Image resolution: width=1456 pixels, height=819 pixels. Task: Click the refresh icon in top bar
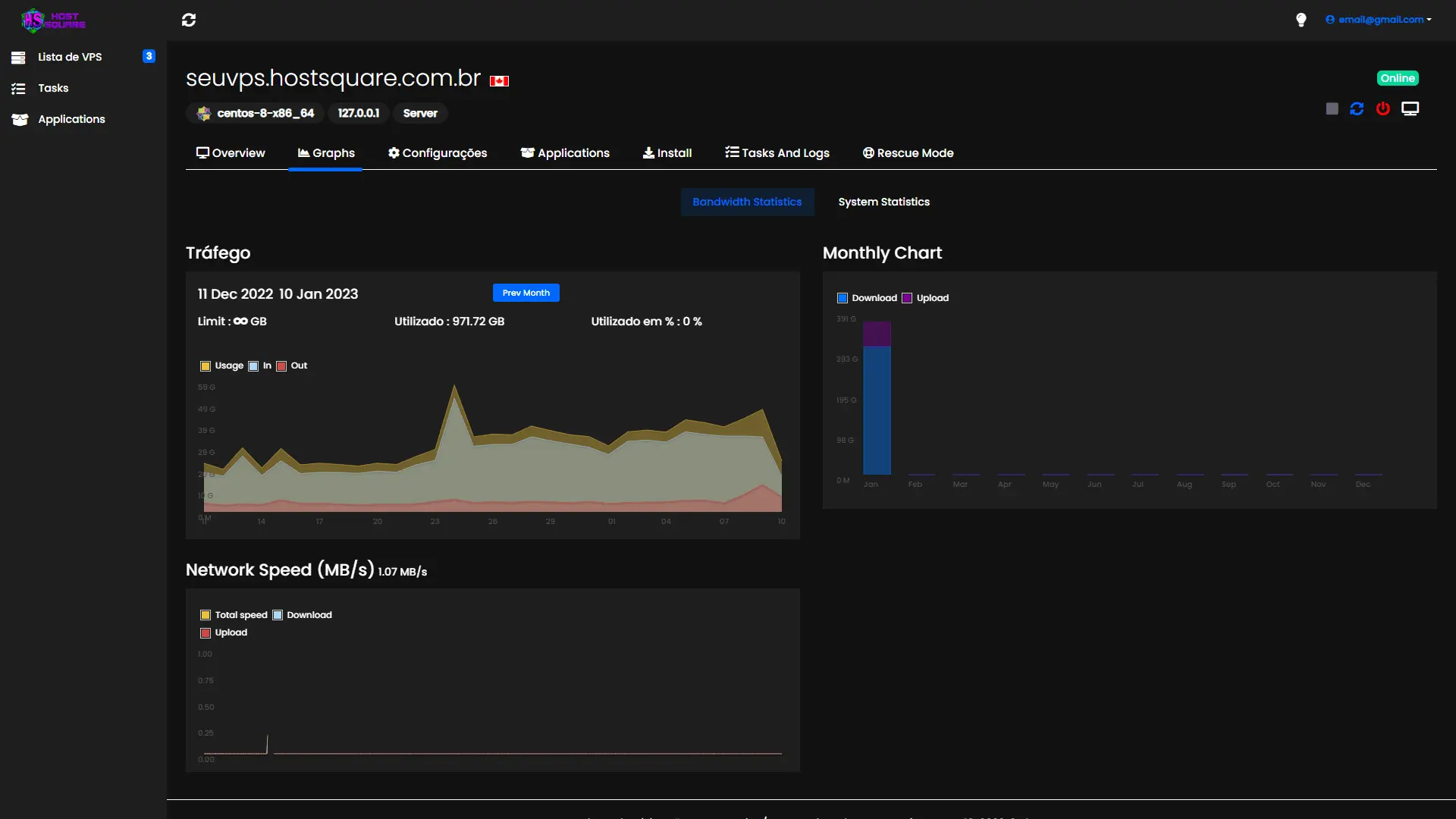tap(189, 20)
